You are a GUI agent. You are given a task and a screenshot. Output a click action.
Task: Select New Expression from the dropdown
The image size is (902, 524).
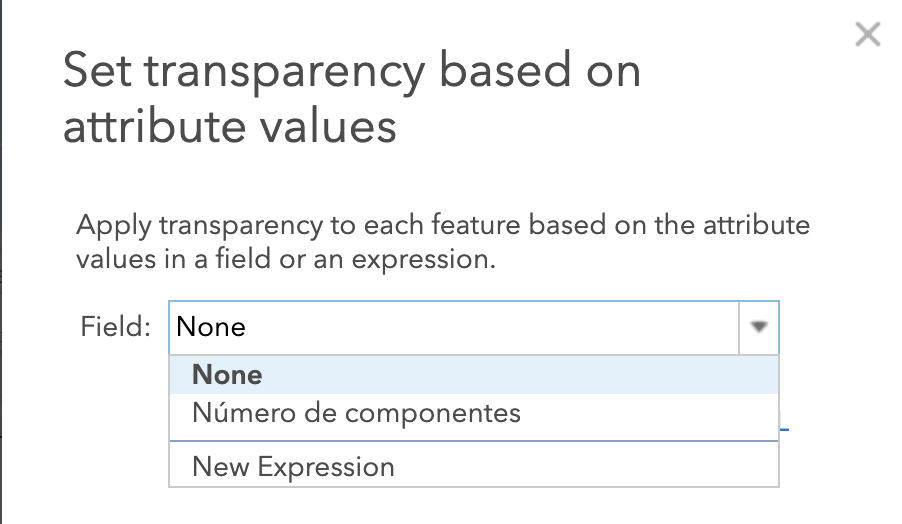[x=474, y=466]
